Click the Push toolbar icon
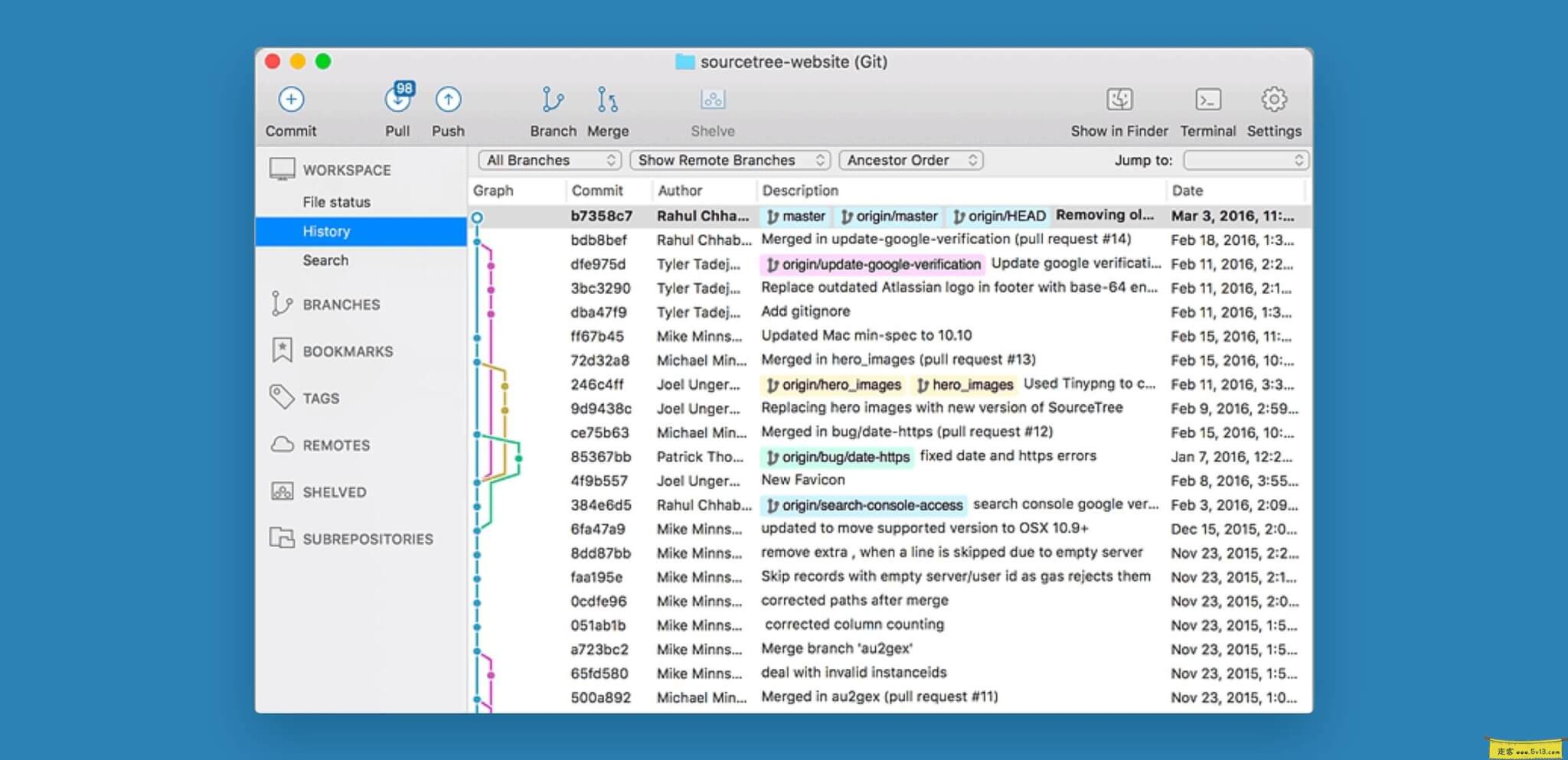Screen dimensions: 1568x760 click(x=447, y=99)
